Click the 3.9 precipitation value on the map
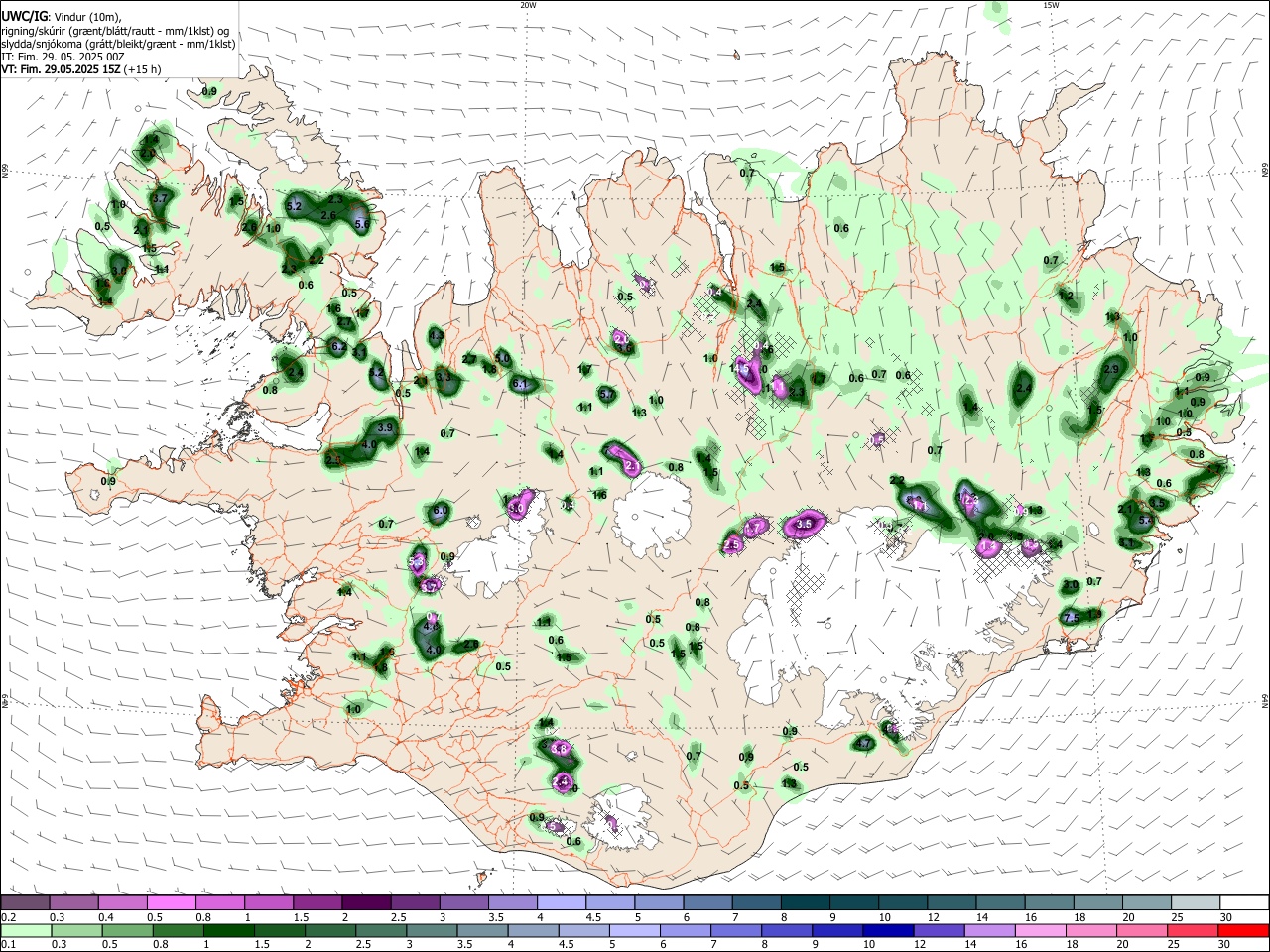The image size is (1270, 952). click(386, 427)
